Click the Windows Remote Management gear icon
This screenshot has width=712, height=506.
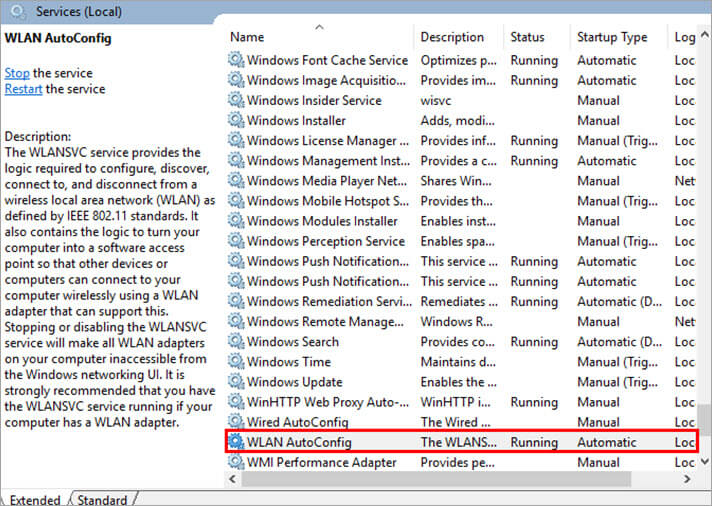236,321
